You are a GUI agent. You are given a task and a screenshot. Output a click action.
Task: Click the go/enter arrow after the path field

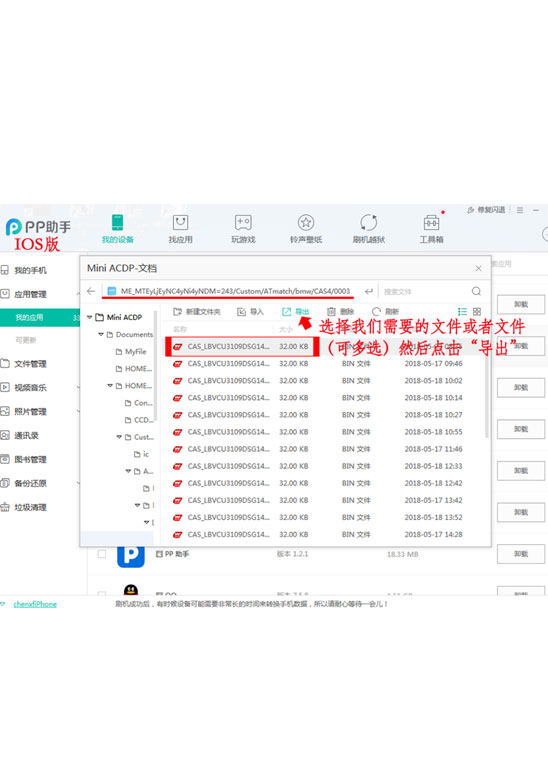coord(369,291)
